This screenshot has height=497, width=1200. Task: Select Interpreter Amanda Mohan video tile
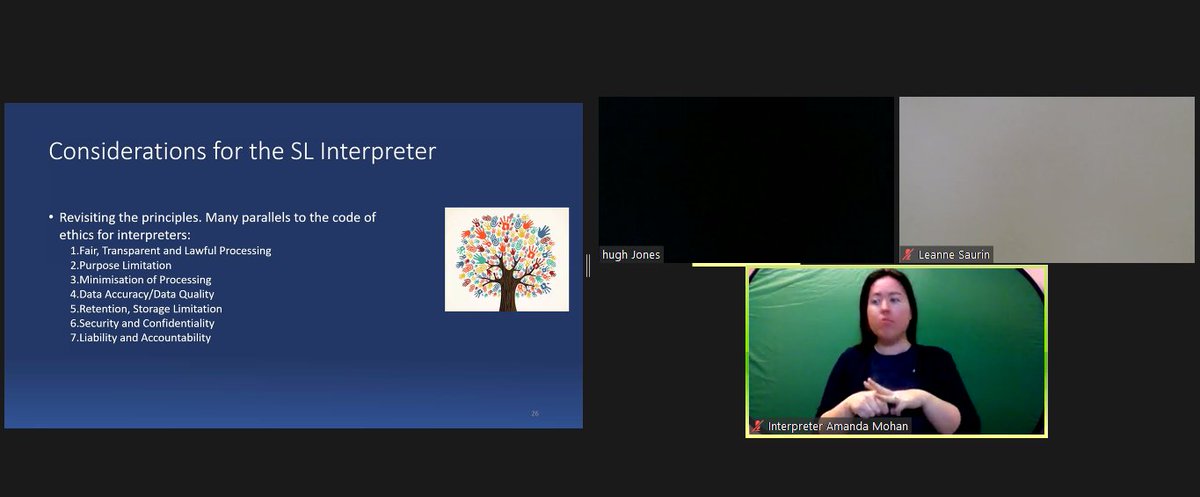click(x=897, y=351)
